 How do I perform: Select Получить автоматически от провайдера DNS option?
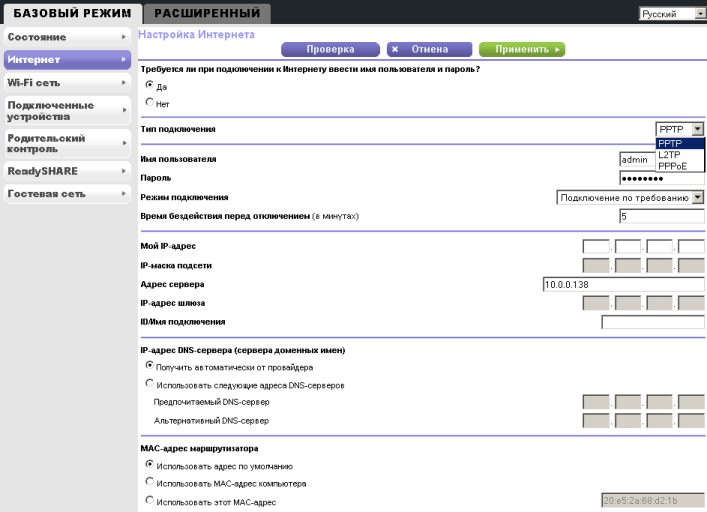(x=150, y=365)
